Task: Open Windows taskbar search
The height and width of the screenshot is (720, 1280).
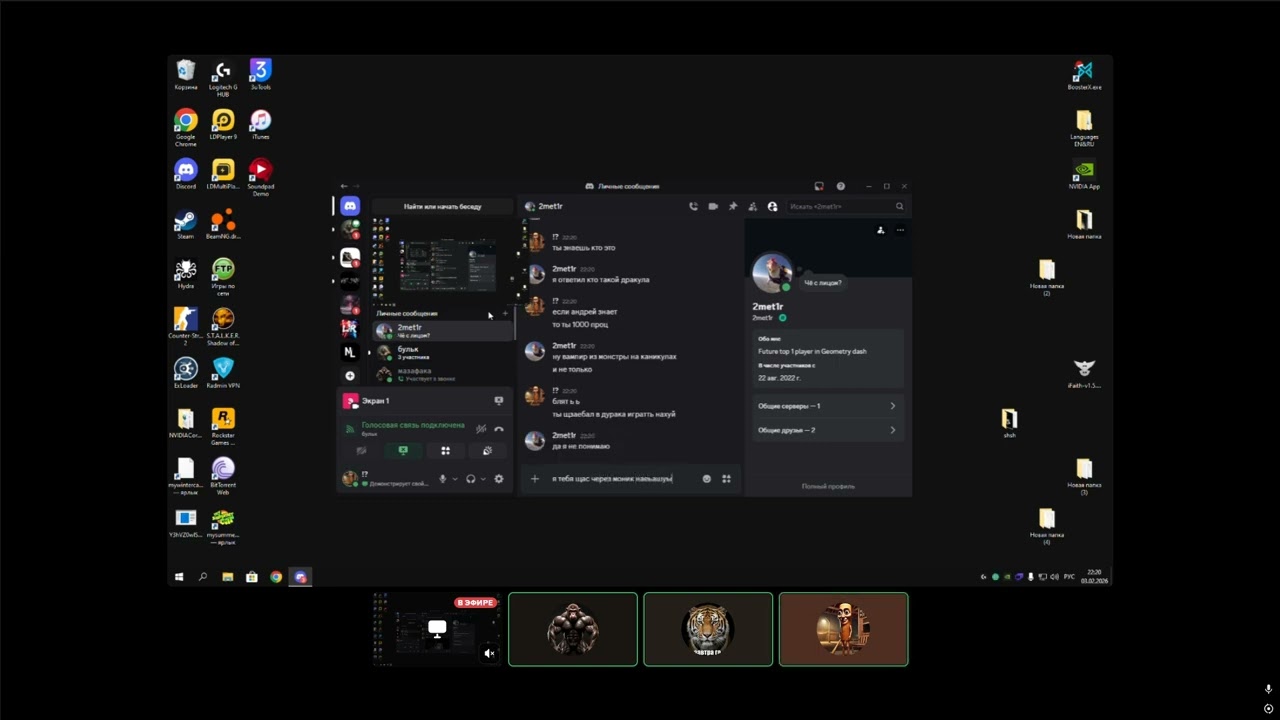Action: (203, 577)
